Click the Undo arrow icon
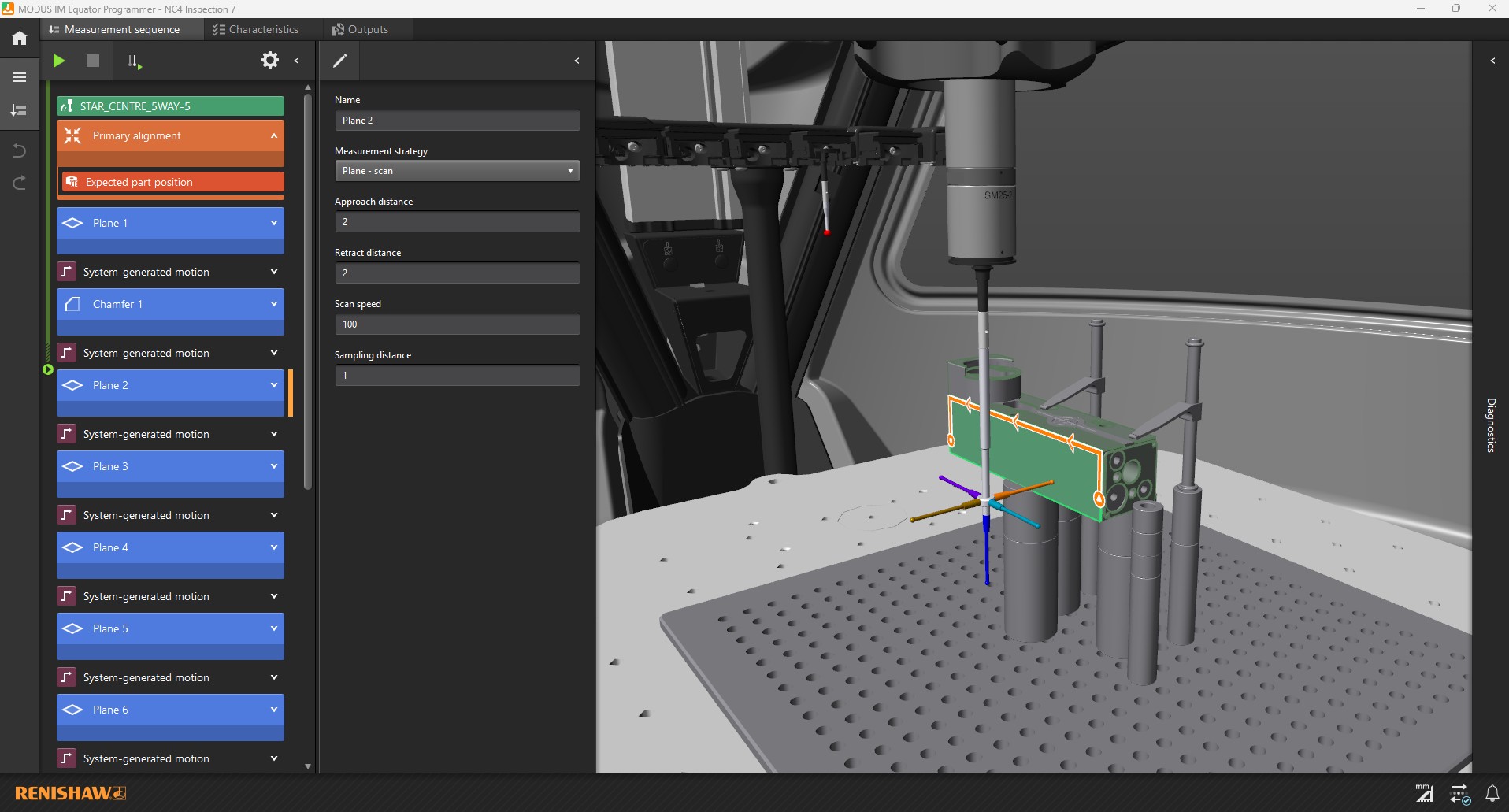The width and height of the screenshot is (1509, 812). click(20, 150)
